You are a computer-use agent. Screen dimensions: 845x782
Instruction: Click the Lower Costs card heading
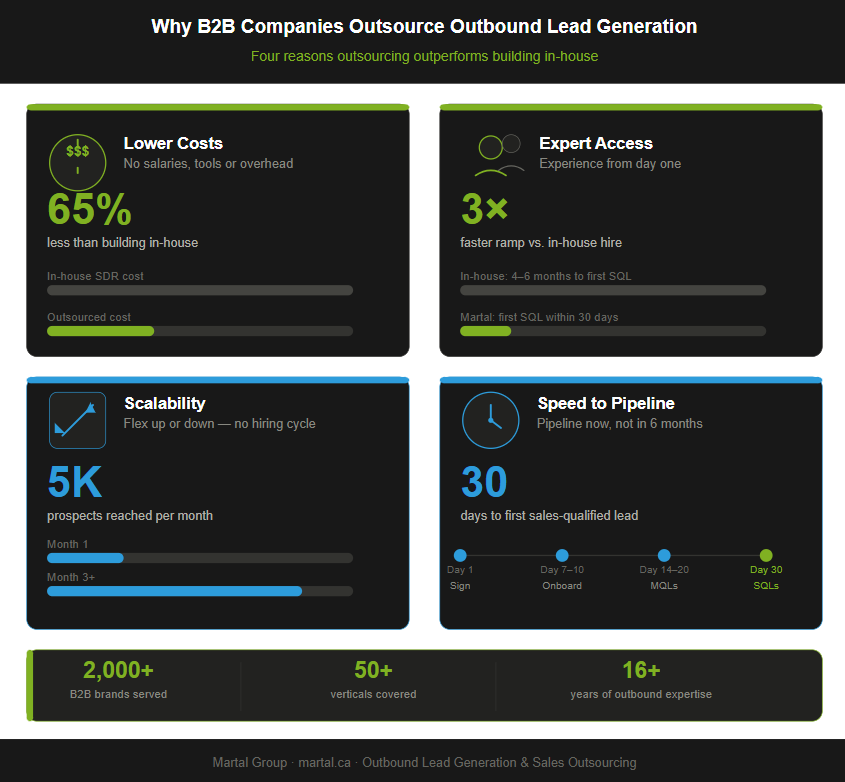[173, 143]
